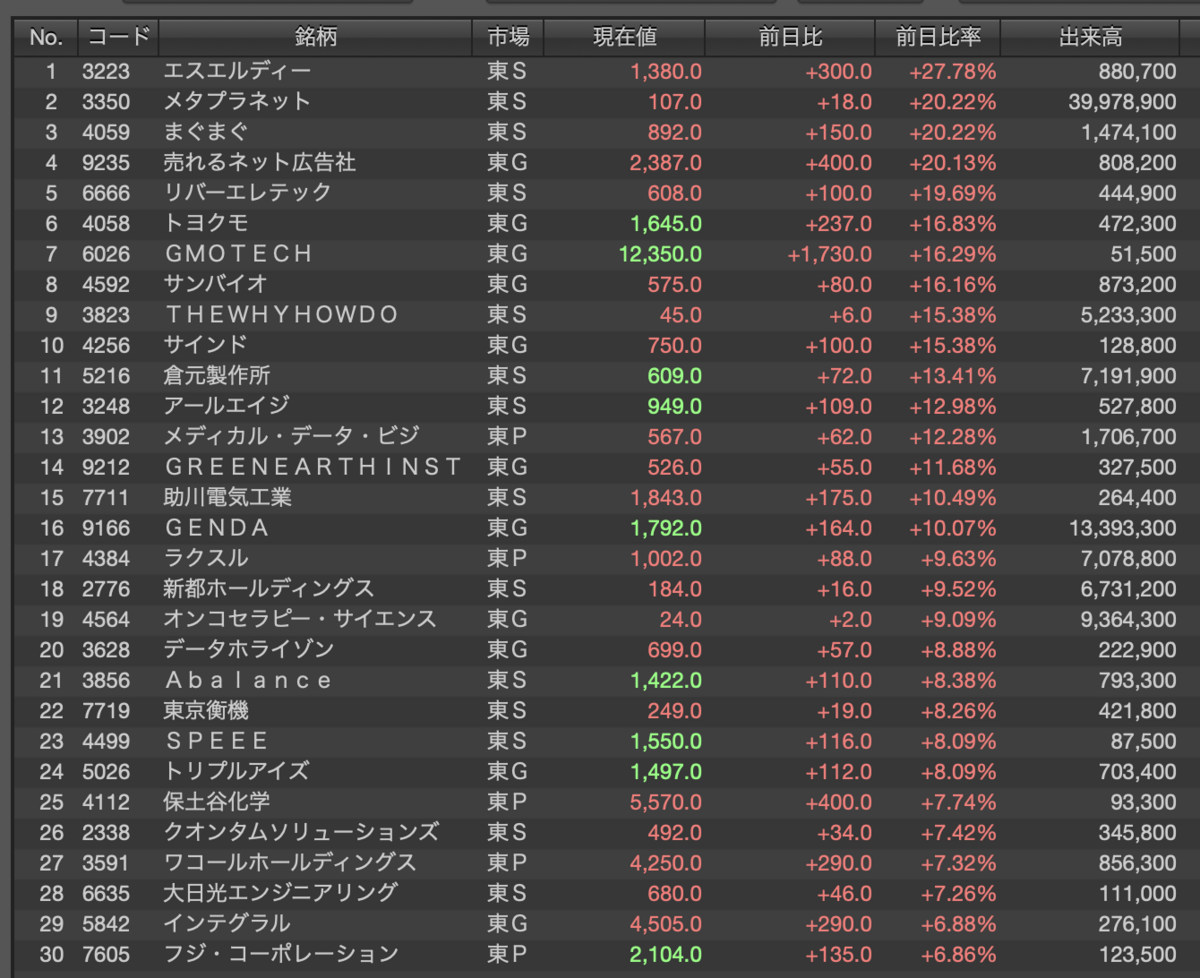Select the メディカル・データ・ビジ stock name
1200x978 pixels.
291,436
